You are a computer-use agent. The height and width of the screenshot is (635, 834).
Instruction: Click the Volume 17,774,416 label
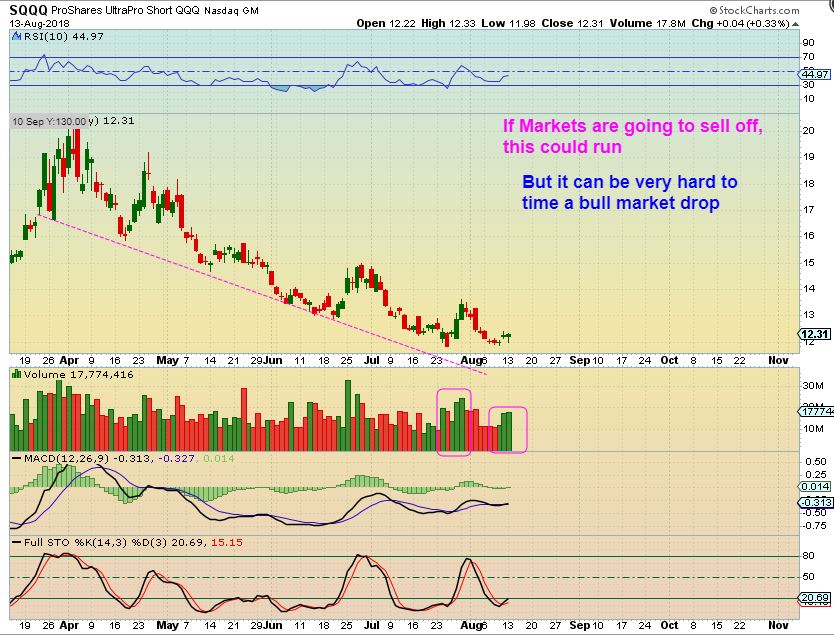click(x=79, y=374)
